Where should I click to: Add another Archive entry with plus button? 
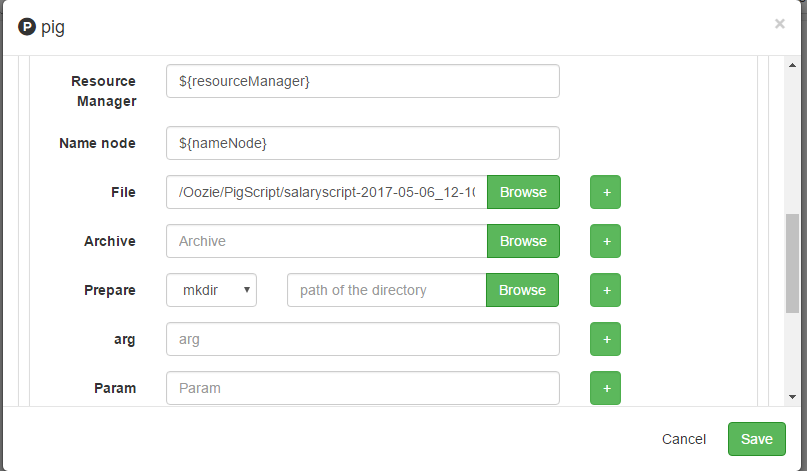click(605, 241)
